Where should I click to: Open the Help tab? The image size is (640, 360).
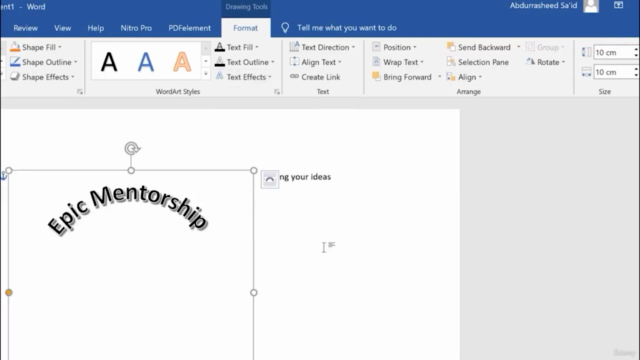coord(96,28)
